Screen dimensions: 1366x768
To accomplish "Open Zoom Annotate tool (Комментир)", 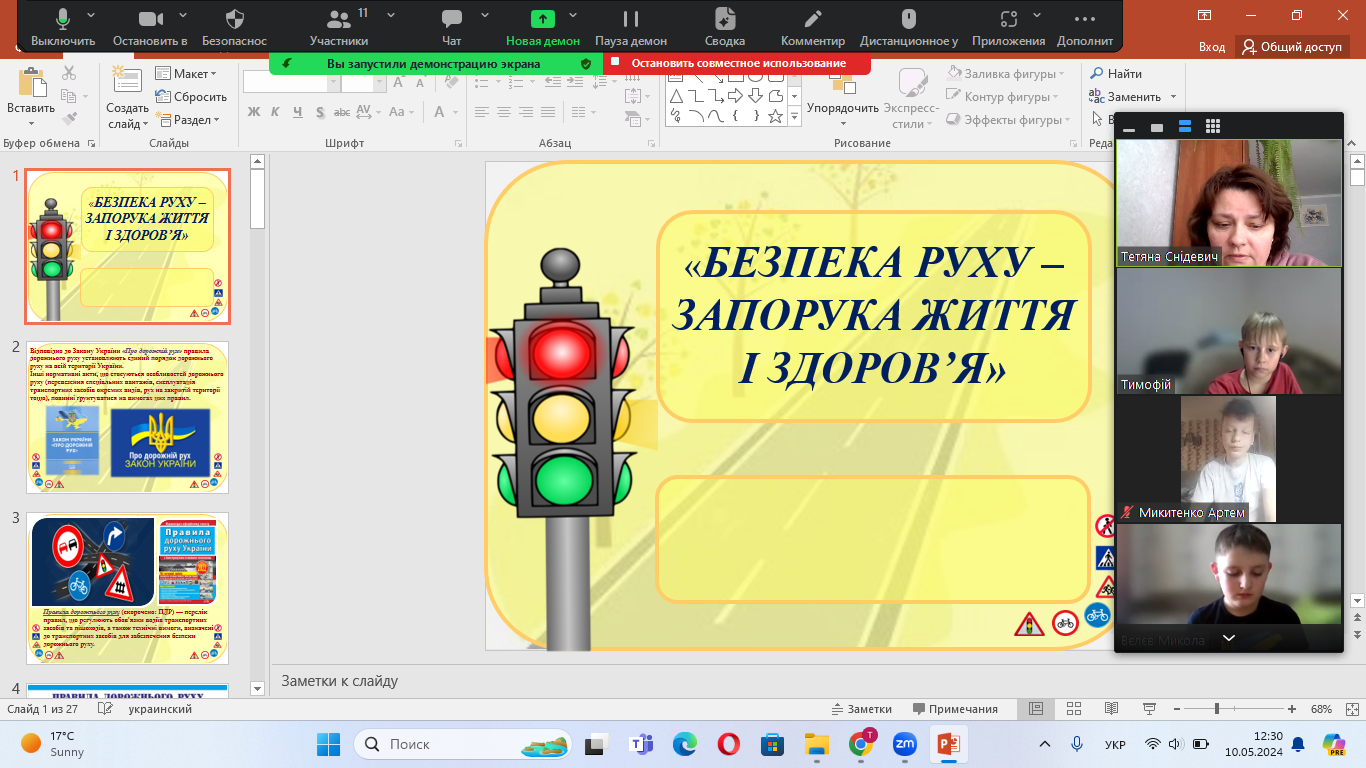I will pos(813,26).
